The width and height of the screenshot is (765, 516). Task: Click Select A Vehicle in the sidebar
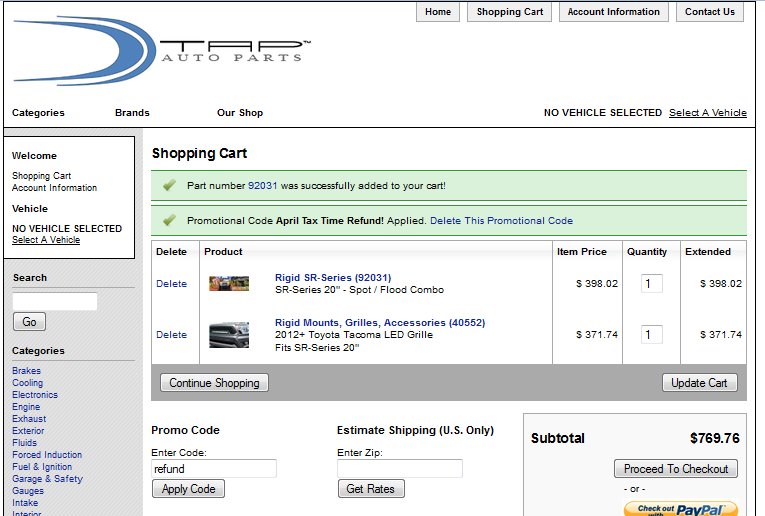(46, 240)
